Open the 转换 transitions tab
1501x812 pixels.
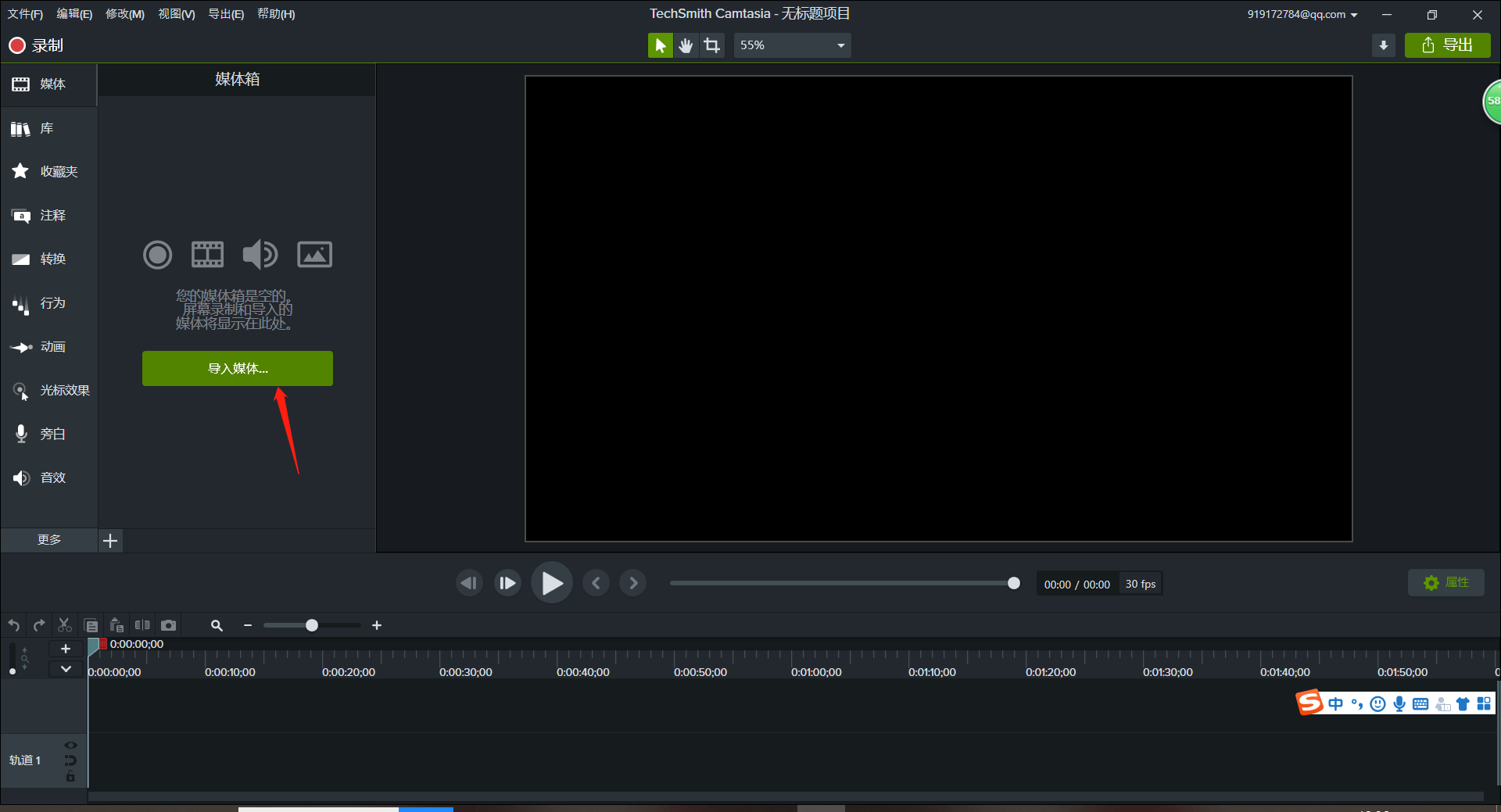(48, 259)
